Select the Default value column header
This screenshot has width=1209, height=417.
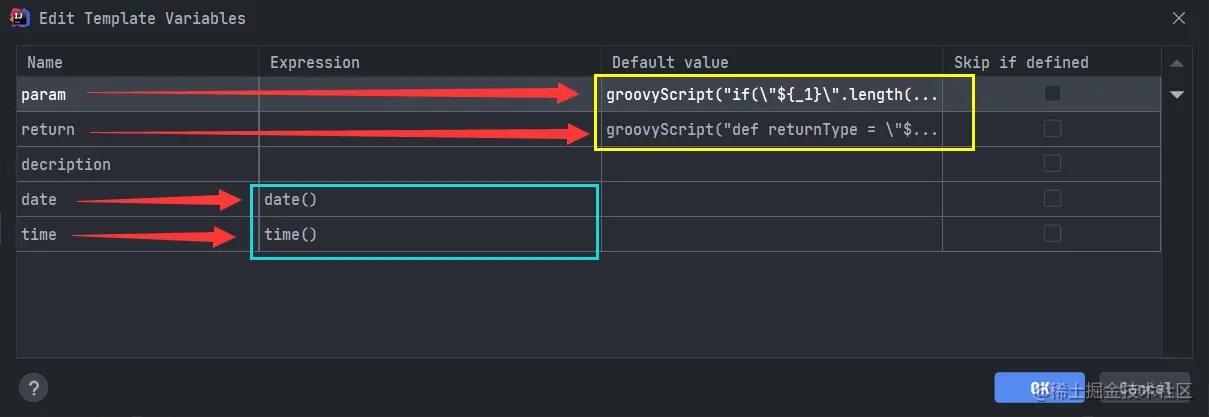tap(772, 62)
